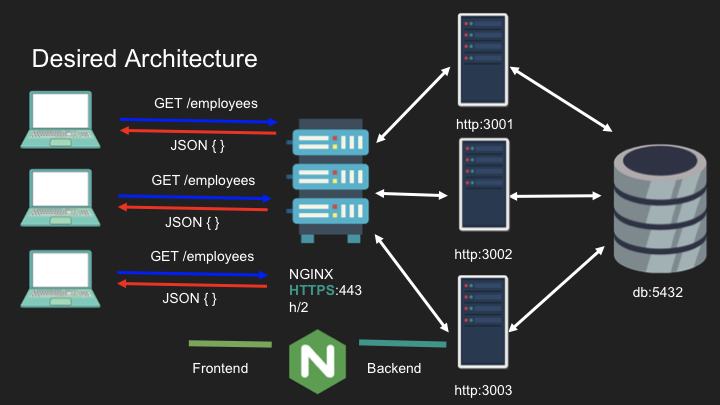Select the middle GET /employees label
Image resolution: width=720 pixels, height=405 pixels.
[203, 180]
